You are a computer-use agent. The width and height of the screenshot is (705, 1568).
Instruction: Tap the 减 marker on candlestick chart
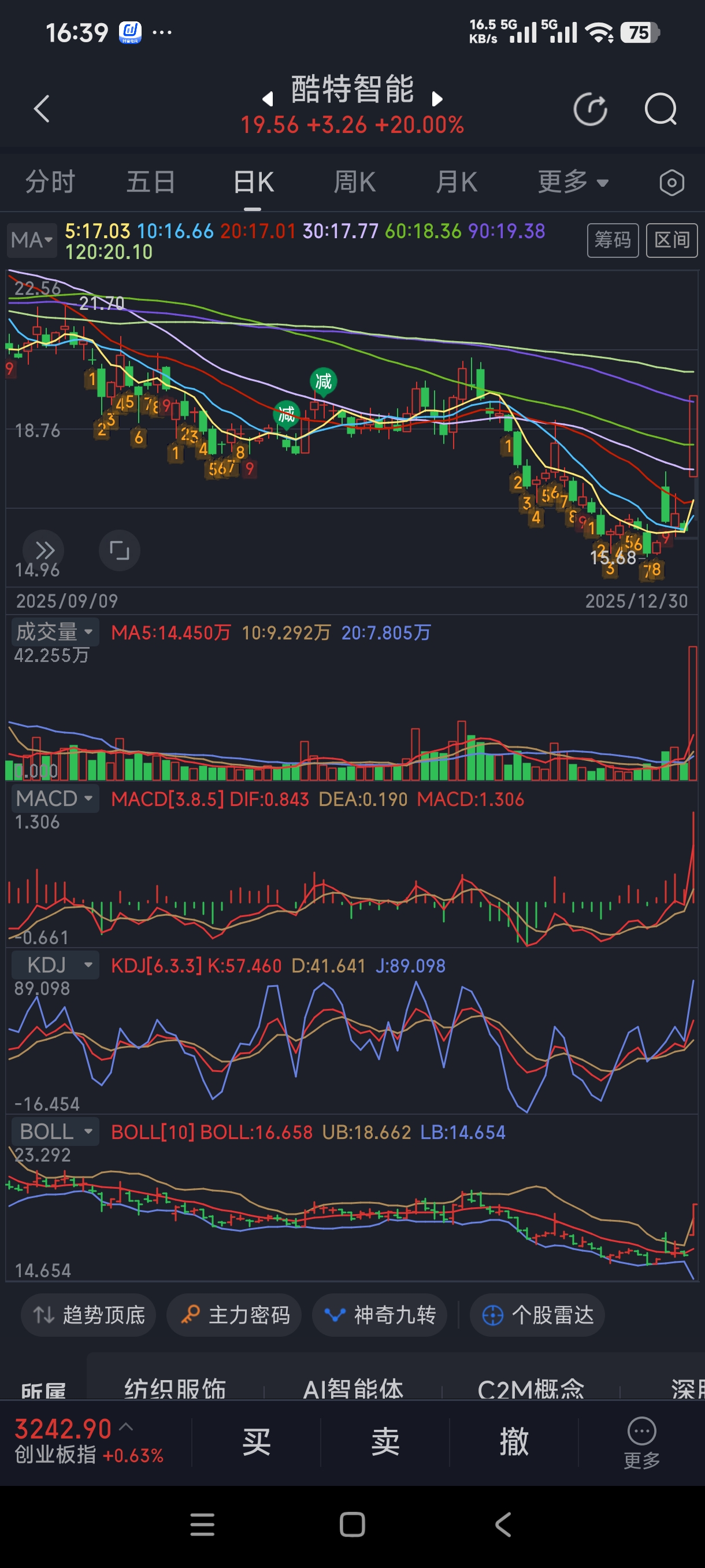point(323,382)
